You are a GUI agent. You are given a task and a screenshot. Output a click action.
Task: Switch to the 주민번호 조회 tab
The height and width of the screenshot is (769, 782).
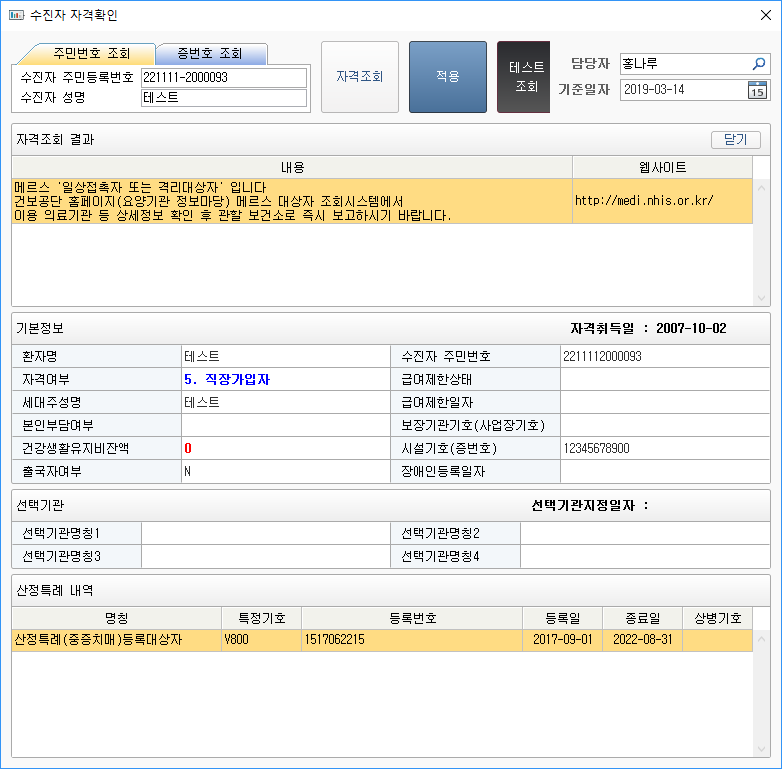tap(90, 54)
